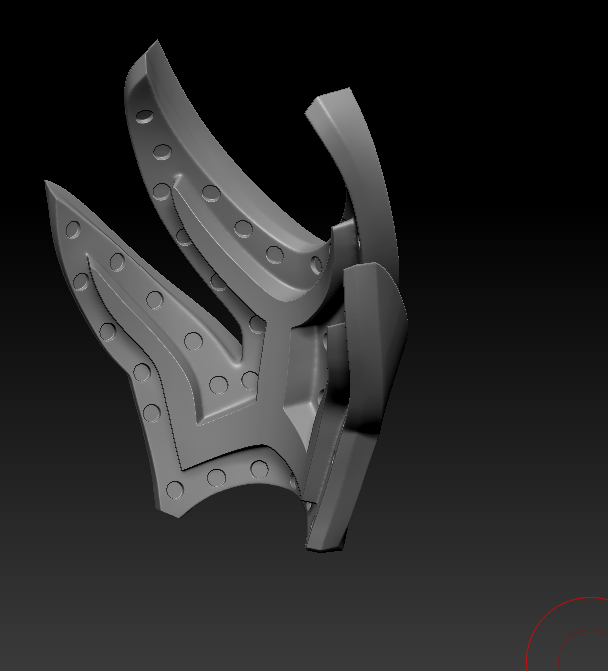Click the rightmost rivet on the bottom edge row

260,468
